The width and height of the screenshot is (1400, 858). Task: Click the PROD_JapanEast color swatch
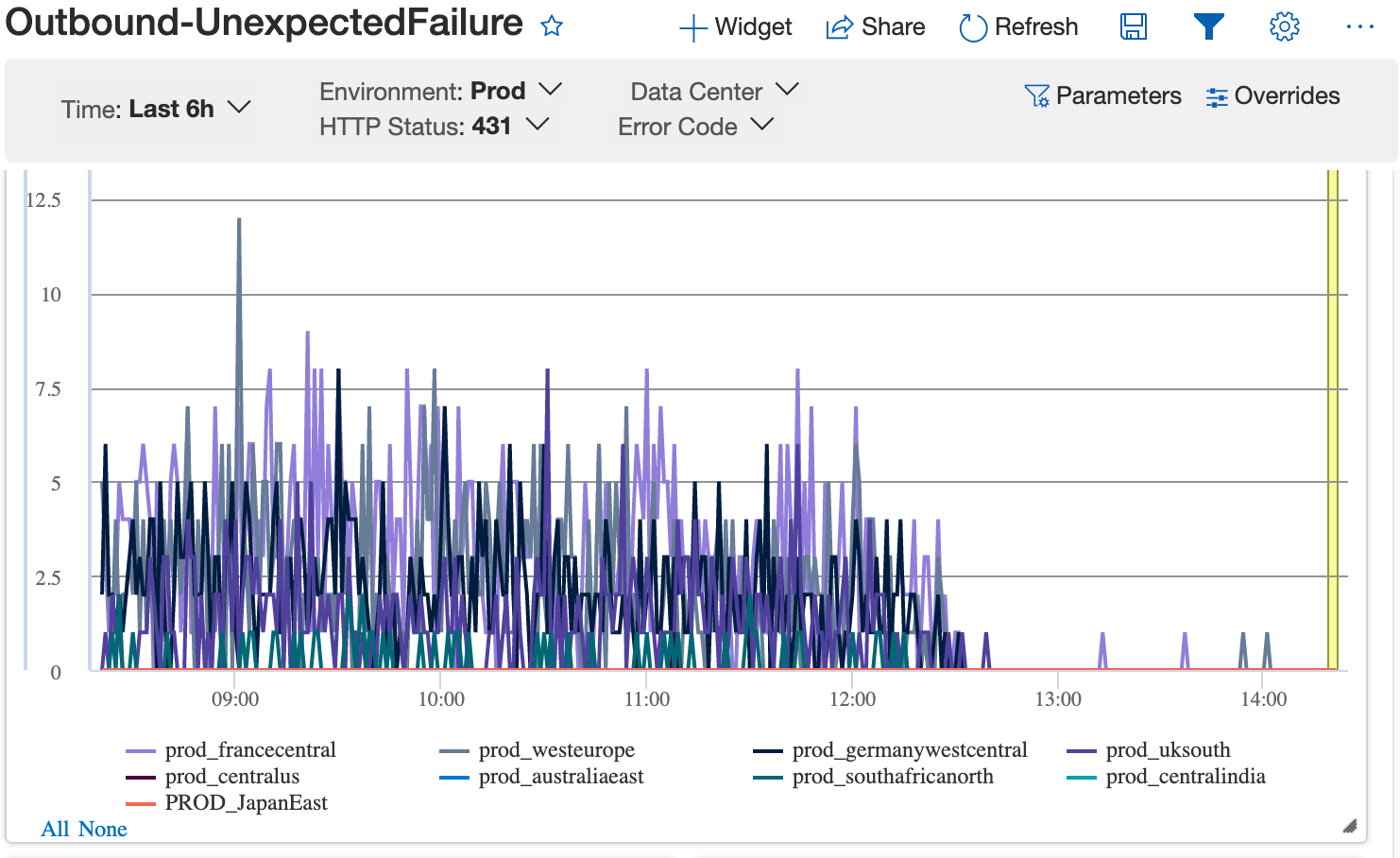pos(140,803)
